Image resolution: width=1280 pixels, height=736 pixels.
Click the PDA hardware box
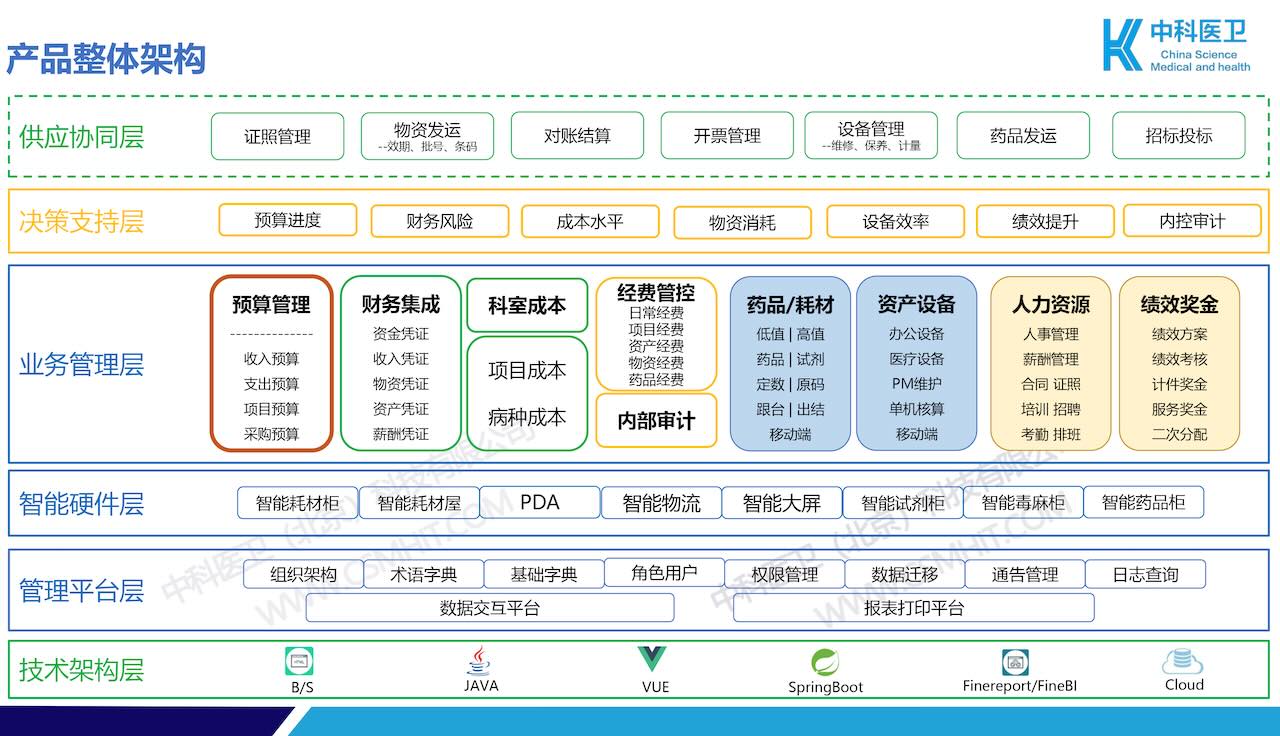tap(540, 502)
